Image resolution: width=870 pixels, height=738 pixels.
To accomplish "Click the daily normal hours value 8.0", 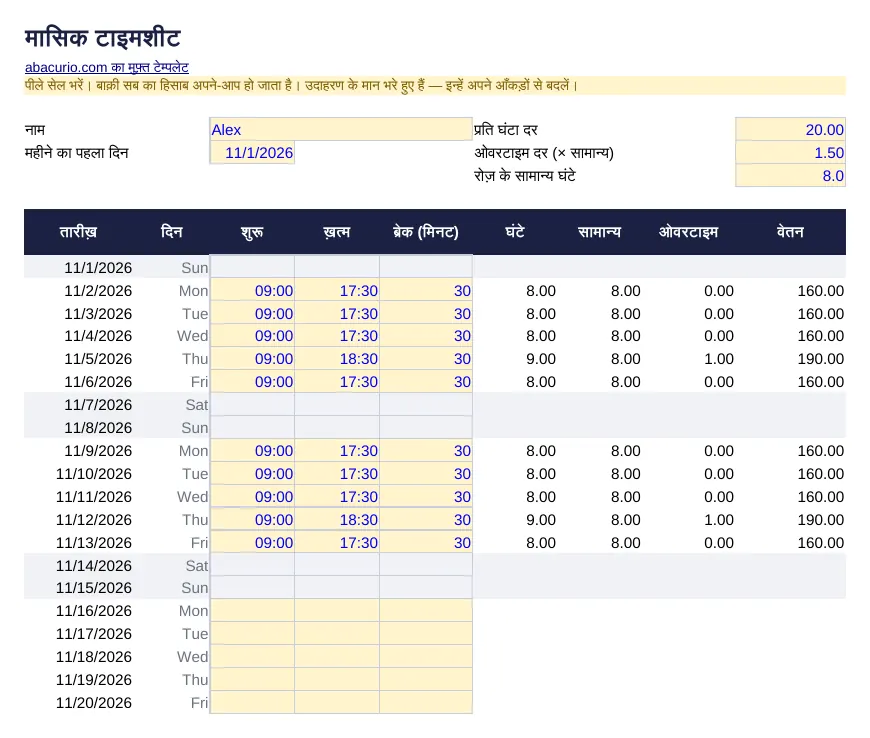I will [790, 175].
